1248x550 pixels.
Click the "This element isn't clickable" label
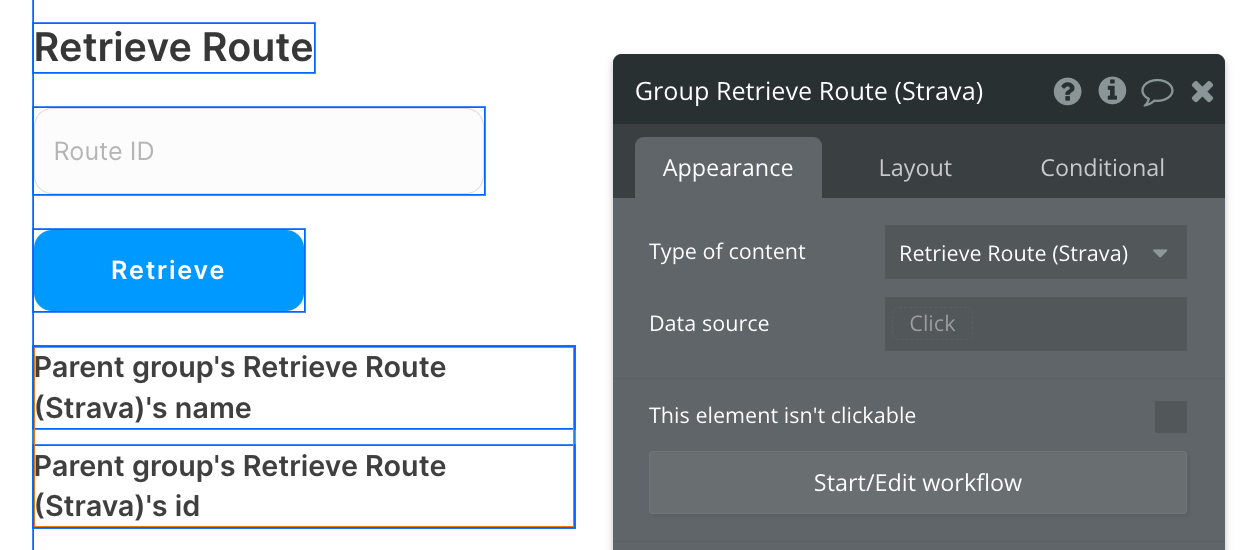click(x=782, y=416)
